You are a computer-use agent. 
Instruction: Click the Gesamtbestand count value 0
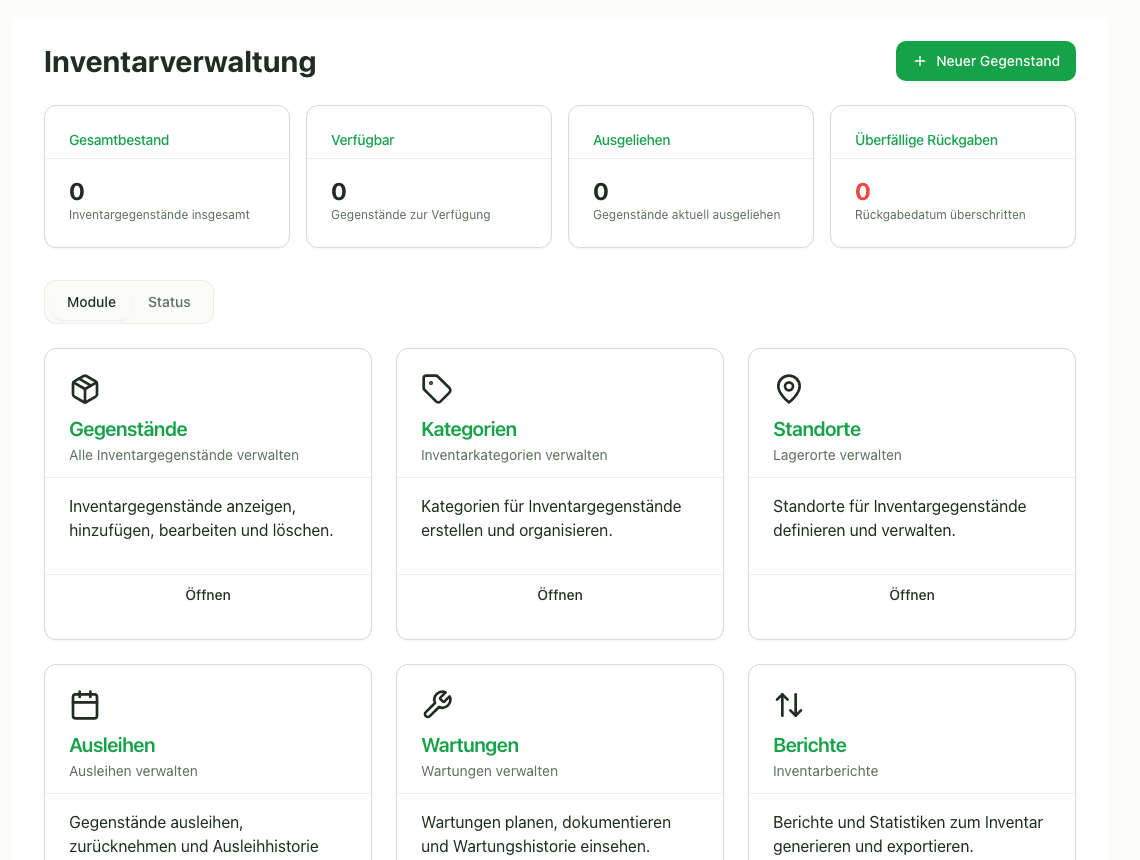pyautogui.click(x=76, y=192)
